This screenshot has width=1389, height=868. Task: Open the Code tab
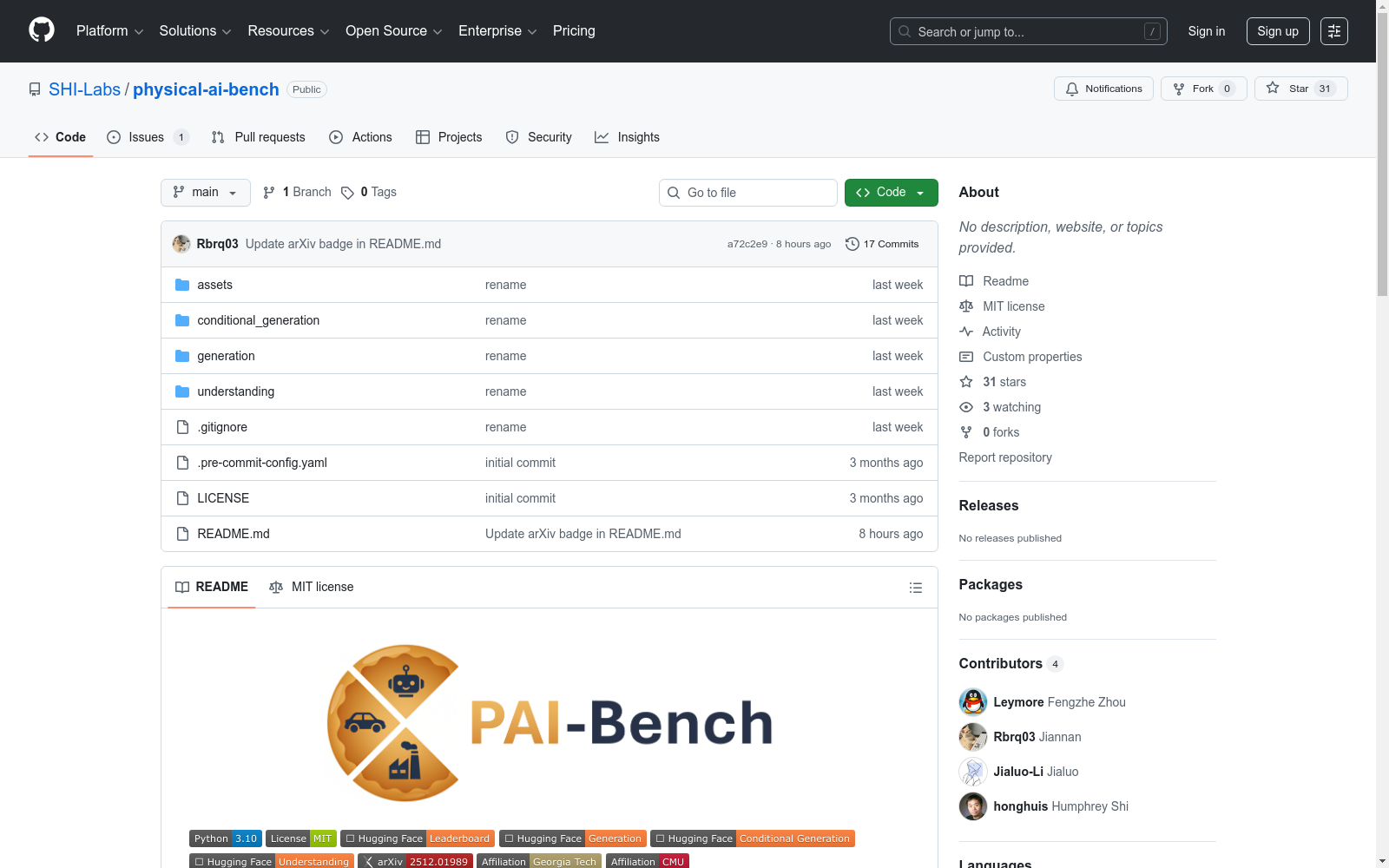61,137
